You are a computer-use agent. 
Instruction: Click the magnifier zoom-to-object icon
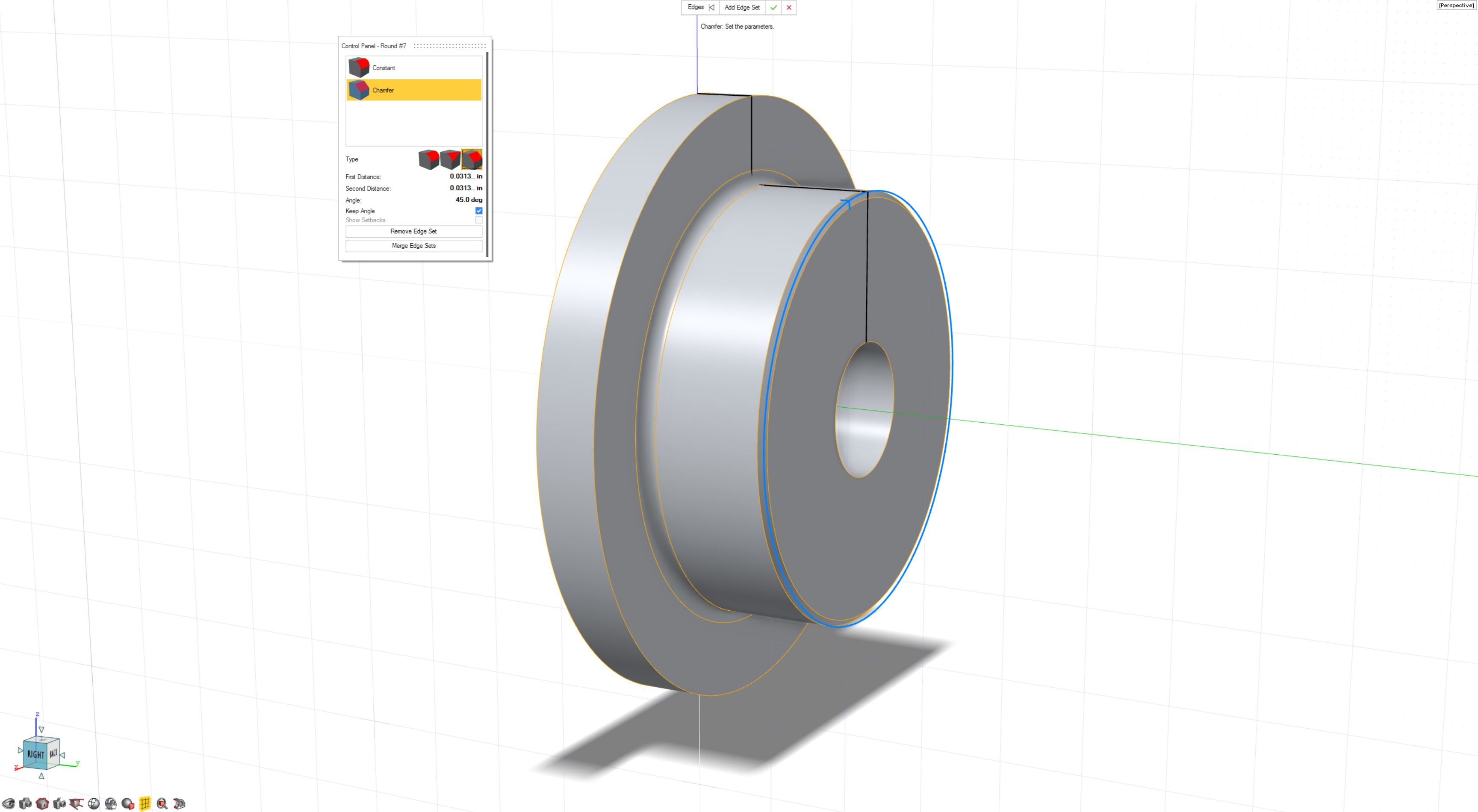tap(162, 803)
